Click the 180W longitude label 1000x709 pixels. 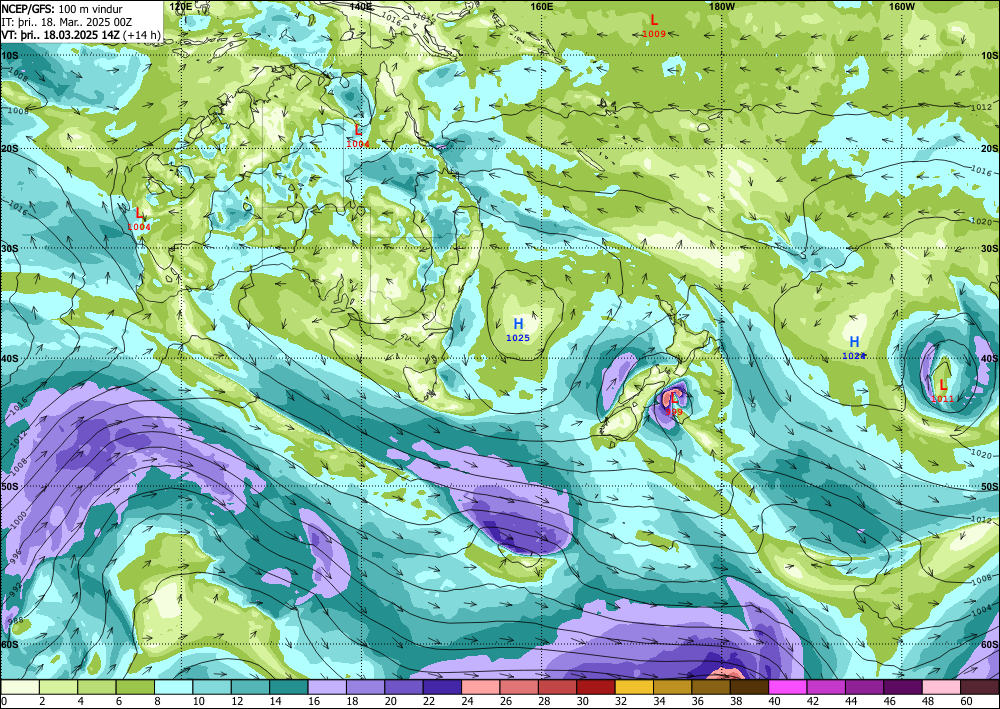point(722,6)
